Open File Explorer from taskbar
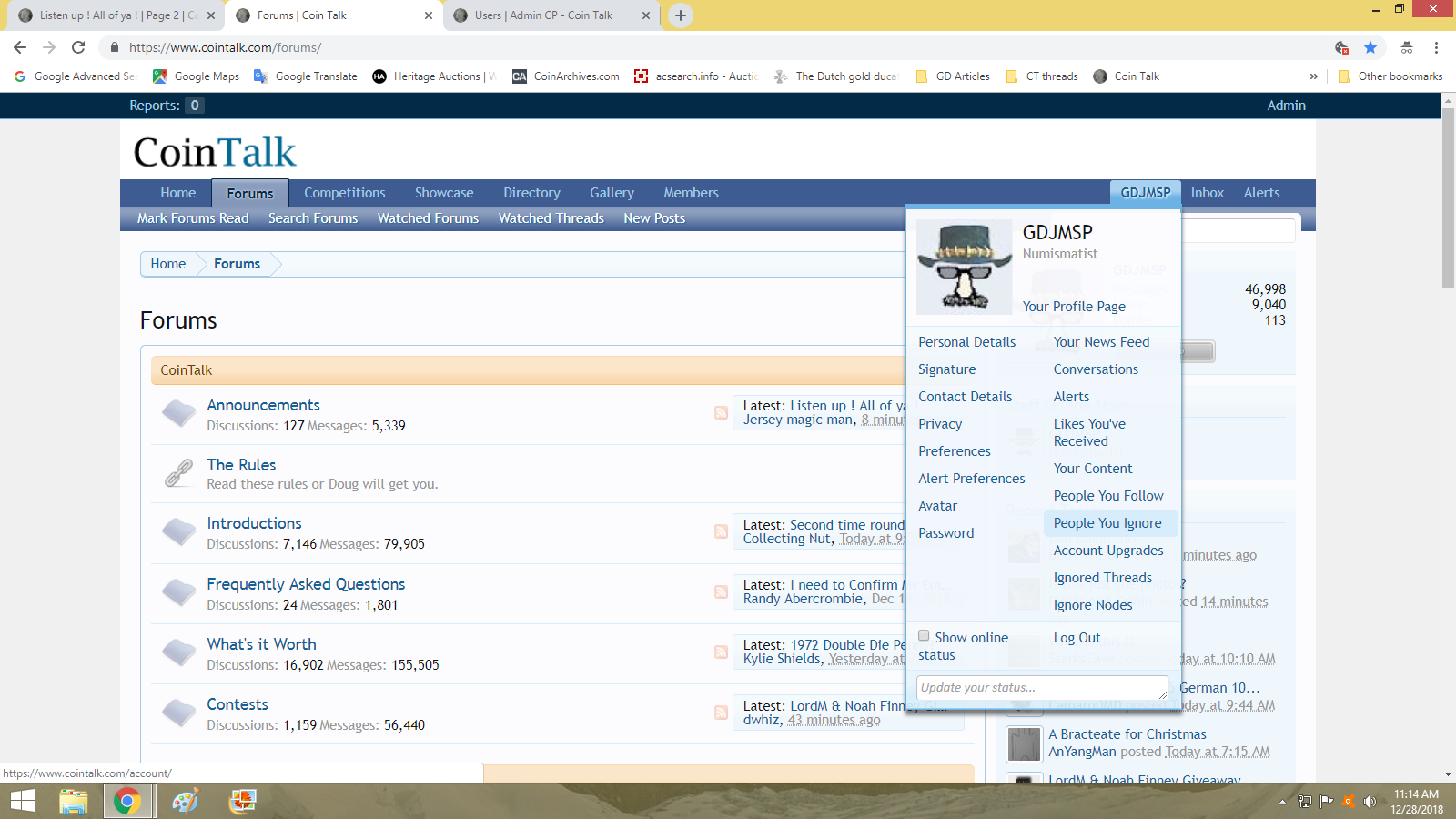 (x=73, y=801)
